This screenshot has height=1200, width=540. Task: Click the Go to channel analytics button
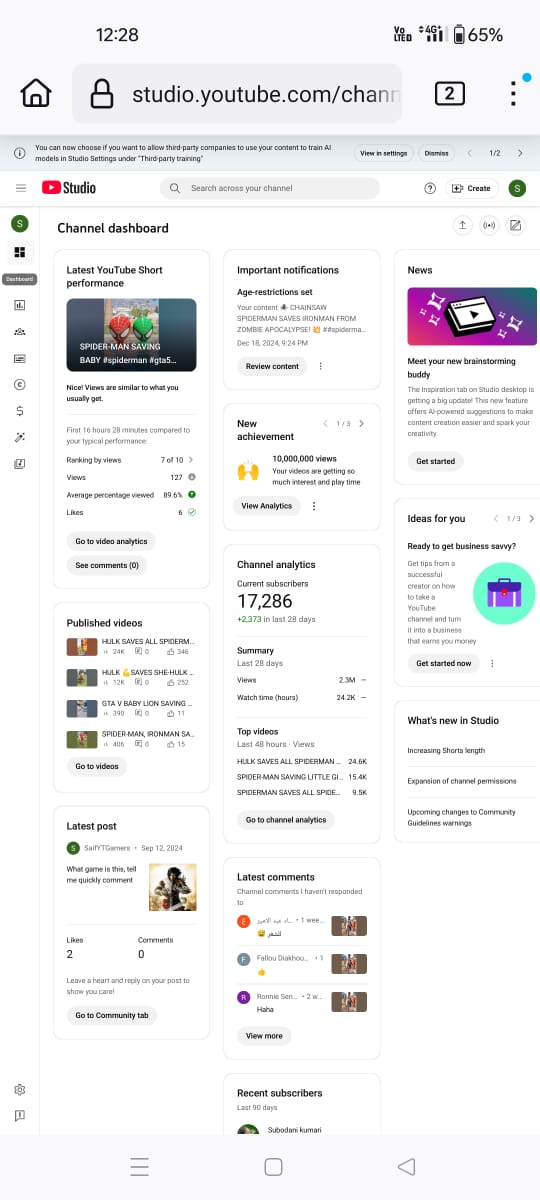286,820
